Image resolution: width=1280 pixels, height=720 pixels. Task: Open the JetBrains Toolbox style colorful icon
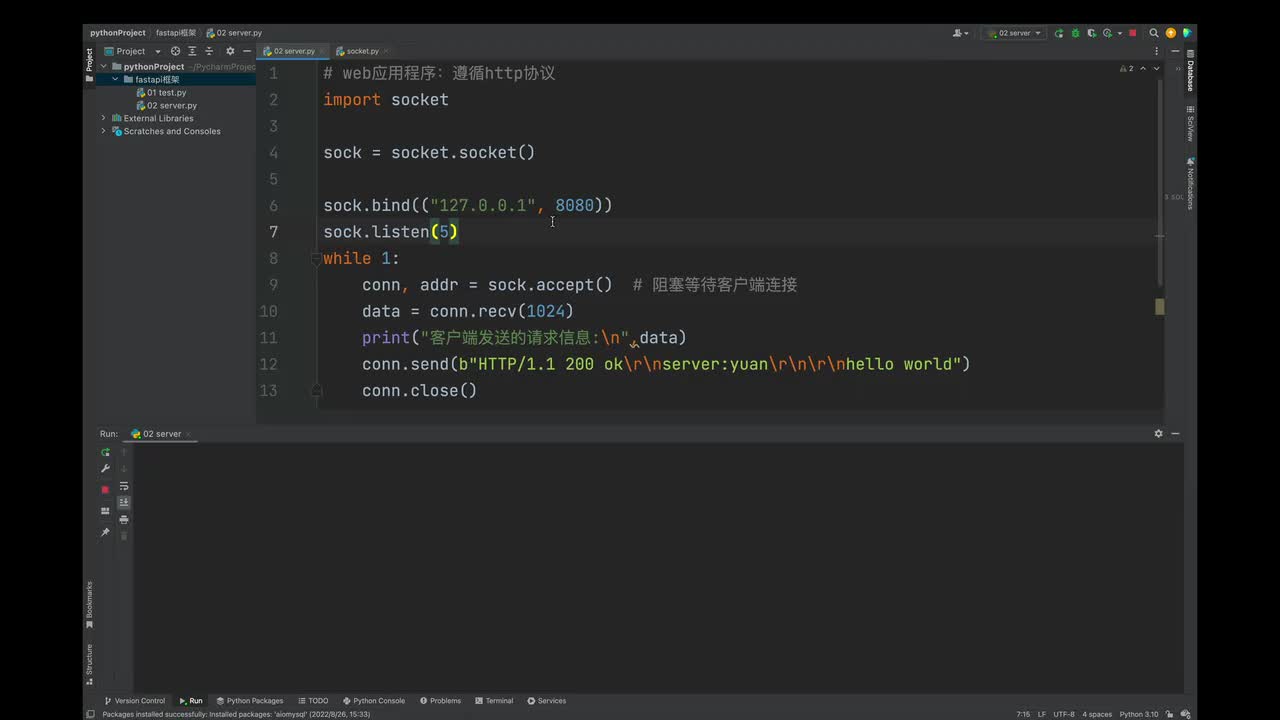(x=1187, y=33)
